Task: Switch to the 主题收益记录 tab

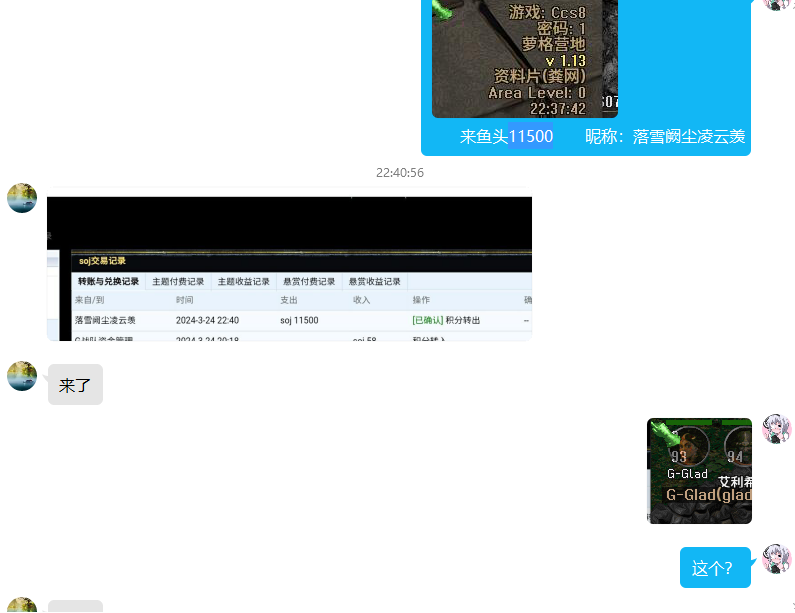Action: pos(244,282)
